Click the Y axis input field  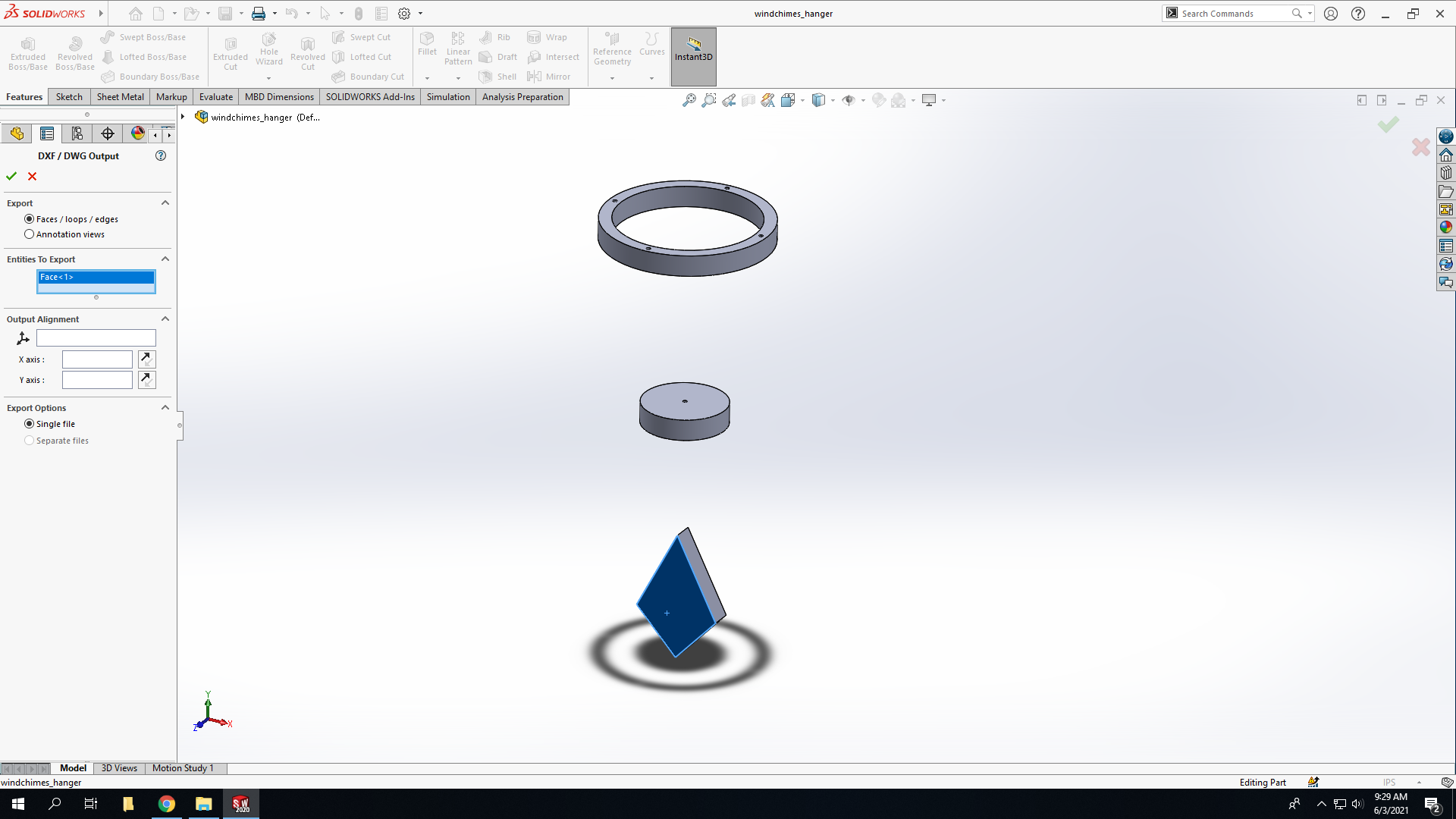(97, 380)
